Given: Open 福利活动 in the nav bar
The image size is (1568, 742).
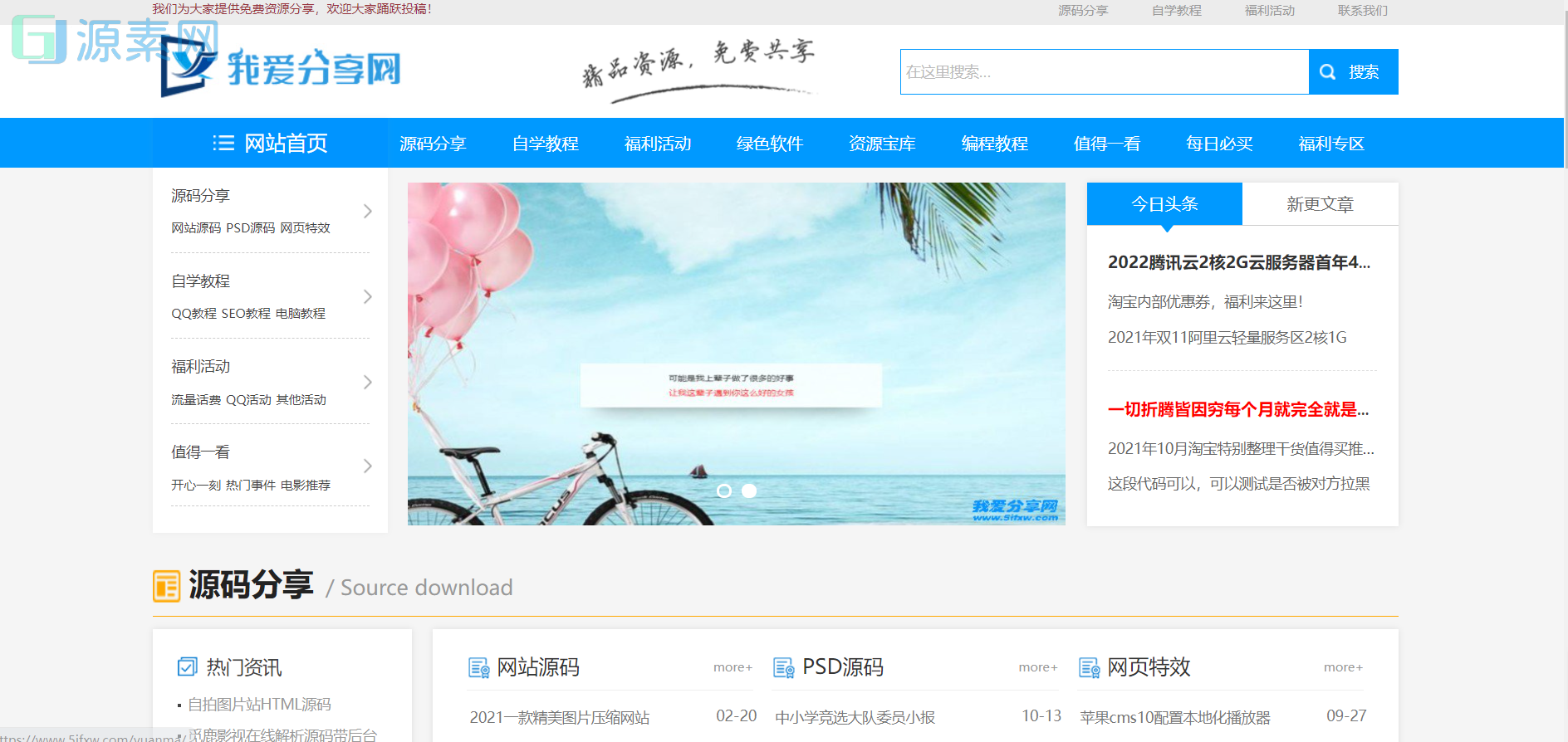Looking at the screenshot, I should click(658, 143).
